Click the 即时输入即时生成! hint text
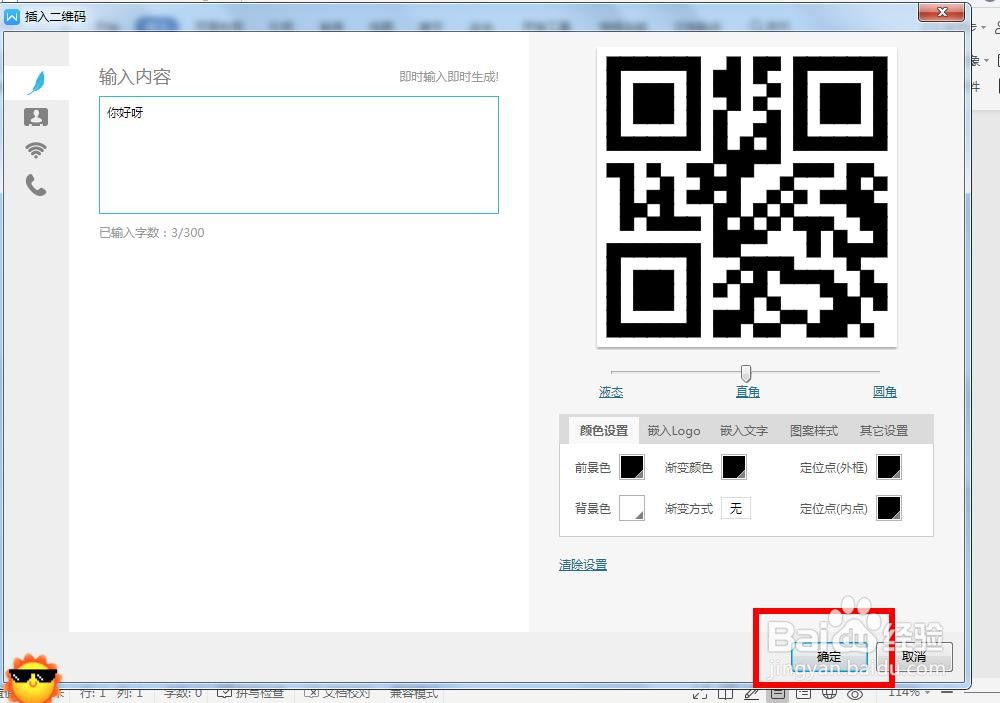This screenshot has height=703, width=1000. (x=449, y=77)
